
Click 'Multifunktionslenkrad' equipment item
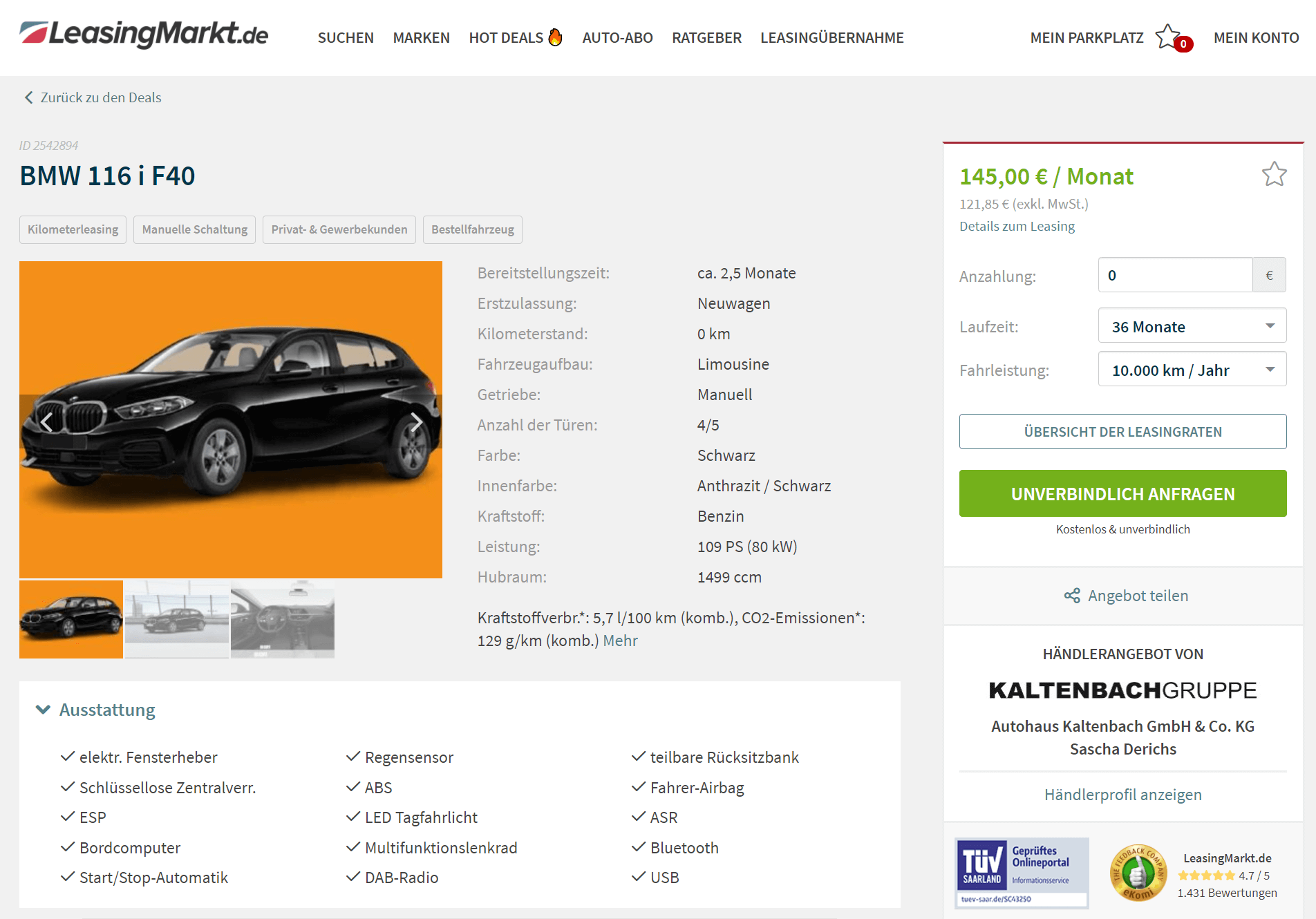click(441, 848)
